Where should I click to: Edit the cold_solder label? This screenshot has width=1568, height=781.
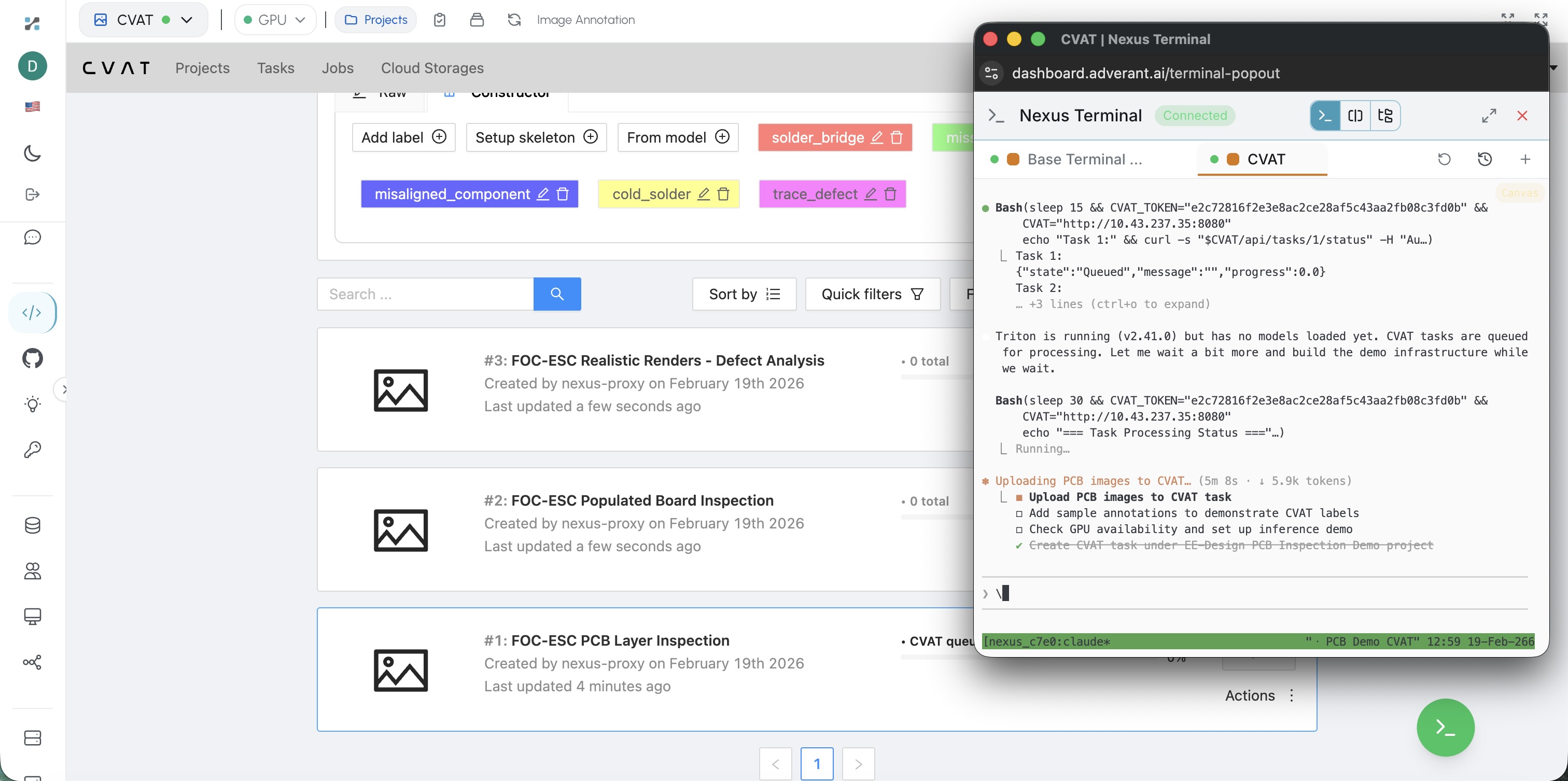coord(703,194)
